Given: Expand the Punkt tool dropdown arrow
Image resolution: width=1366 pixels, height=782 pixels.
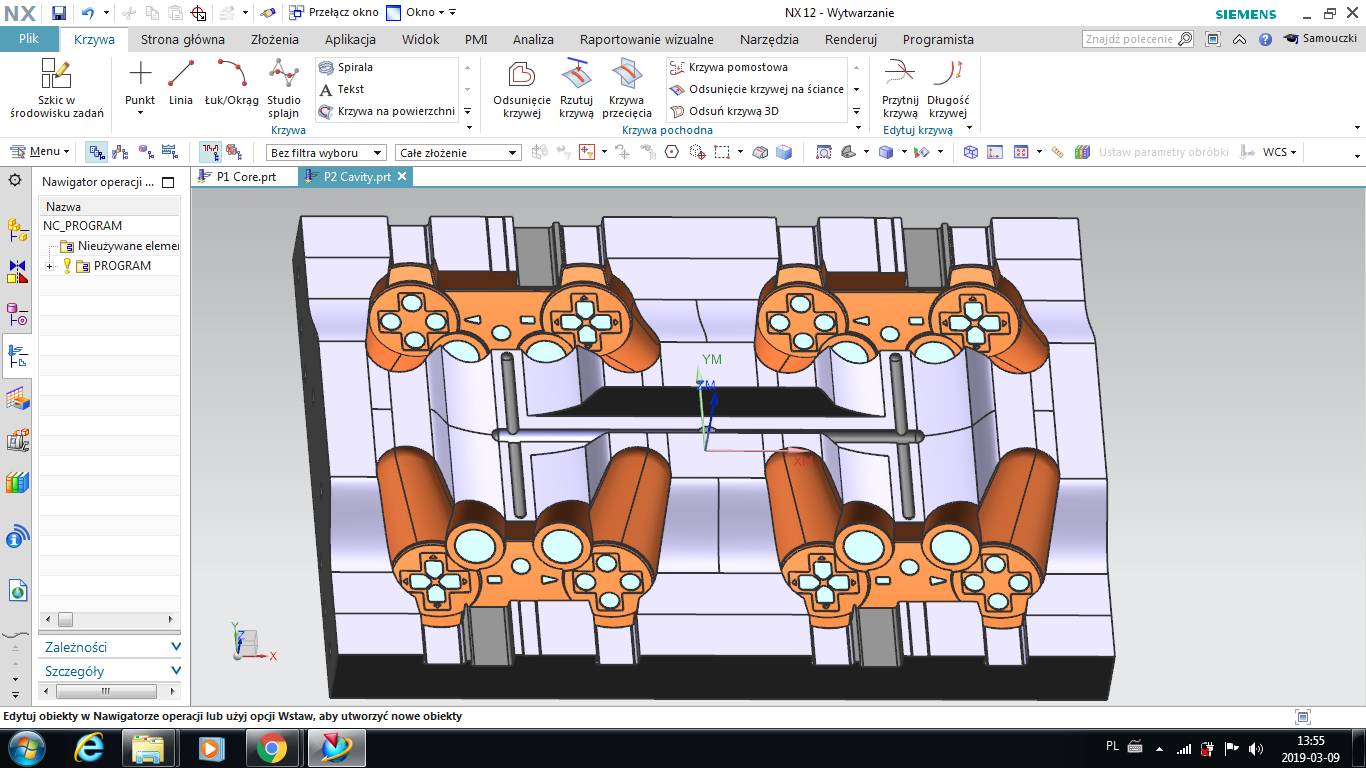Looking at the screenshot, I should (140, 113).
